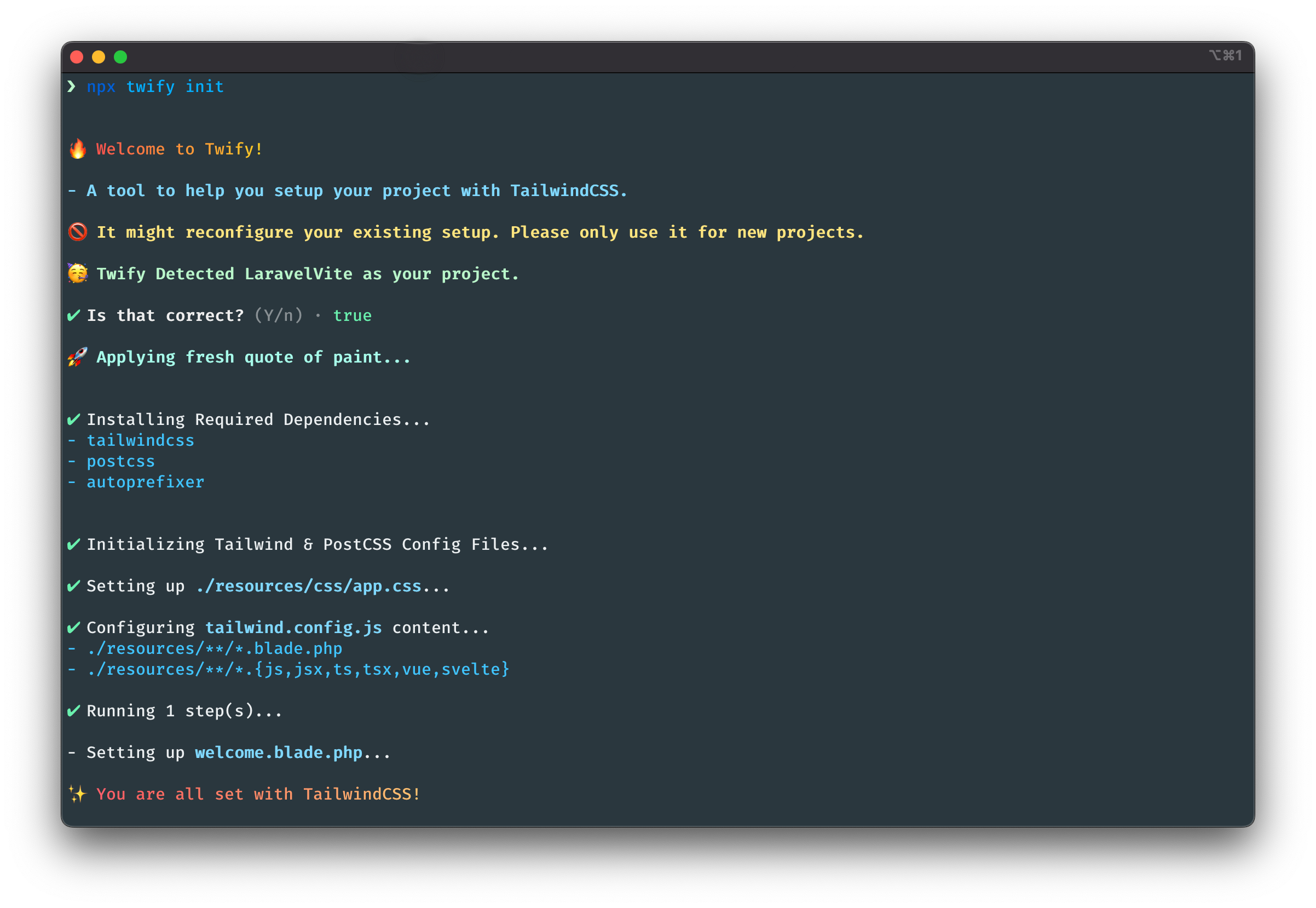
Task: Click the green zoom window button
Action: (120, 57)
